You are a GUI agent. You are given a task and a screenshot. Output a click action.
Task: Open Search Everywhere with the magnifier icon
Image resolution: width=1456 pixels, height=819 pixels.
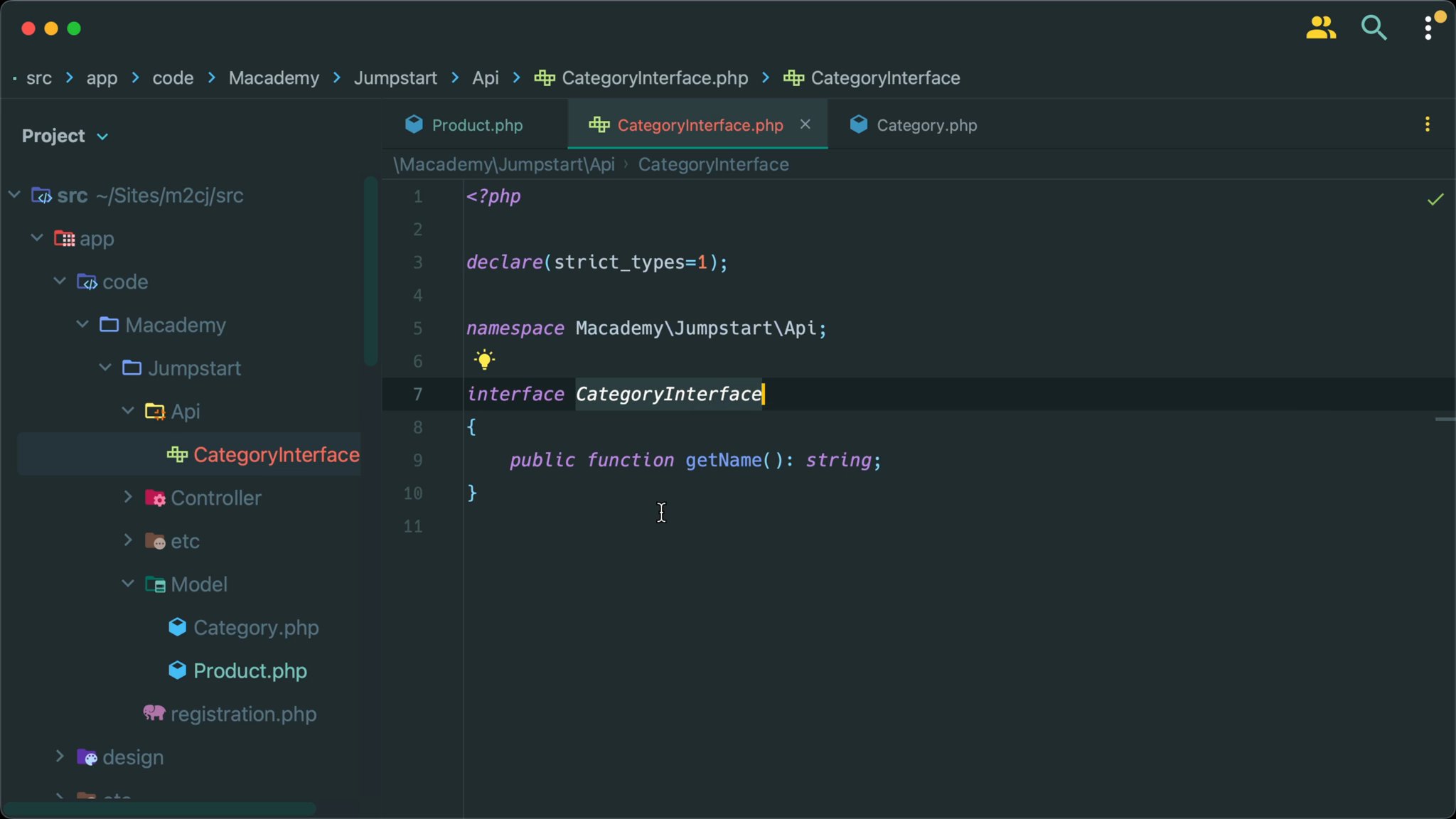[x=1374, y=28]
